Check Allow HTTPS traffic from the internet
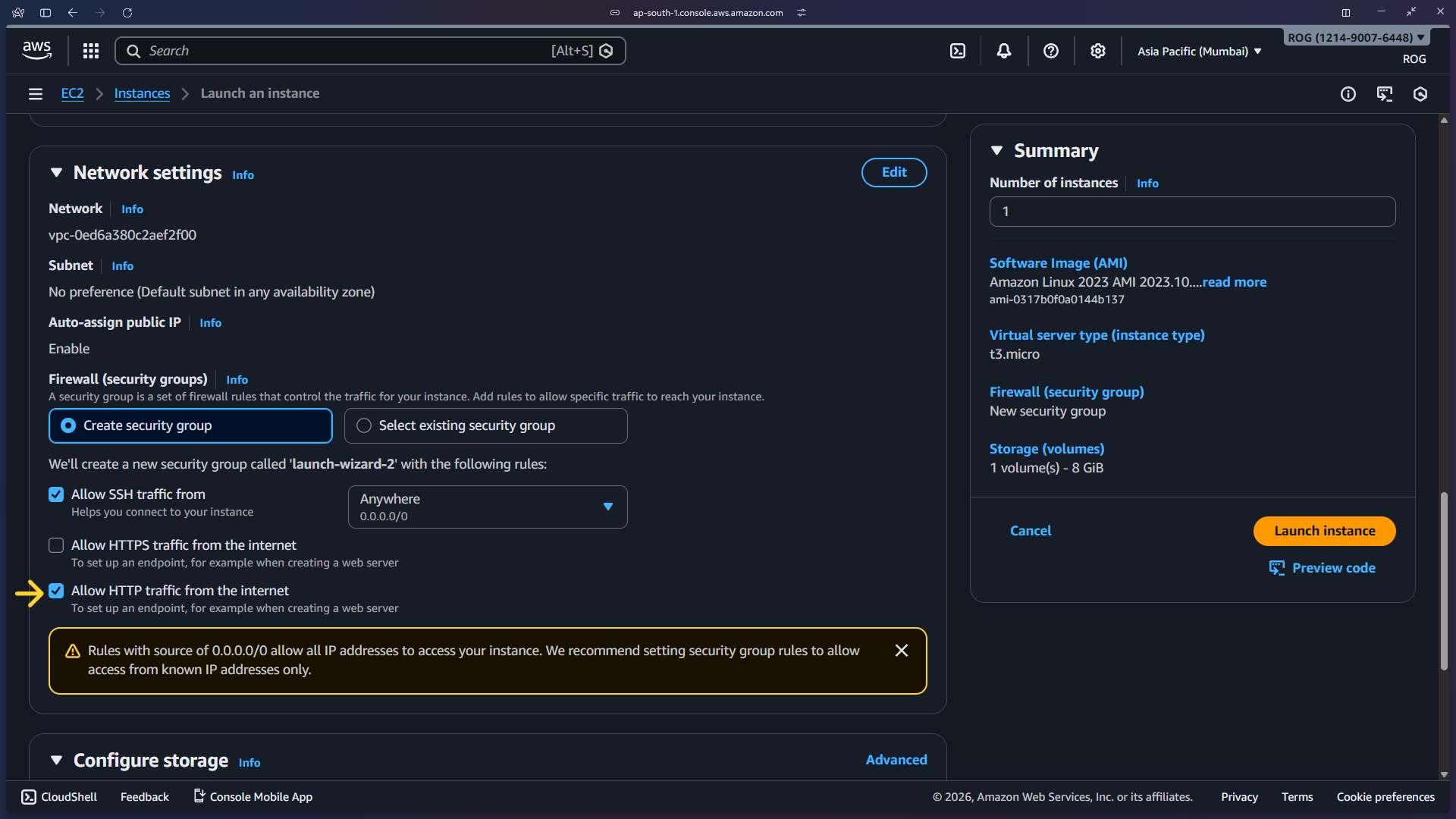Screen dimensions: 1456x819 point(55,544)
